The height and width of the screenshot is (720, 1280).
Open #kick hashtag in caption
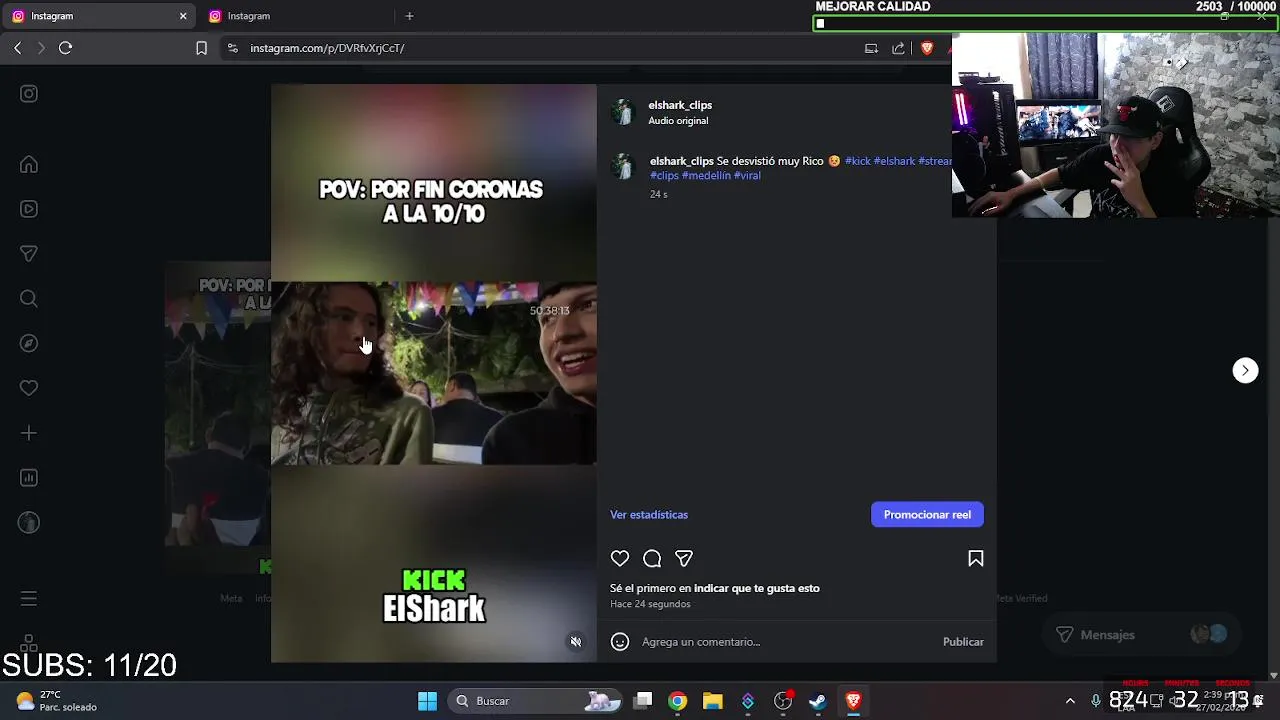click(x=858, y=161)
